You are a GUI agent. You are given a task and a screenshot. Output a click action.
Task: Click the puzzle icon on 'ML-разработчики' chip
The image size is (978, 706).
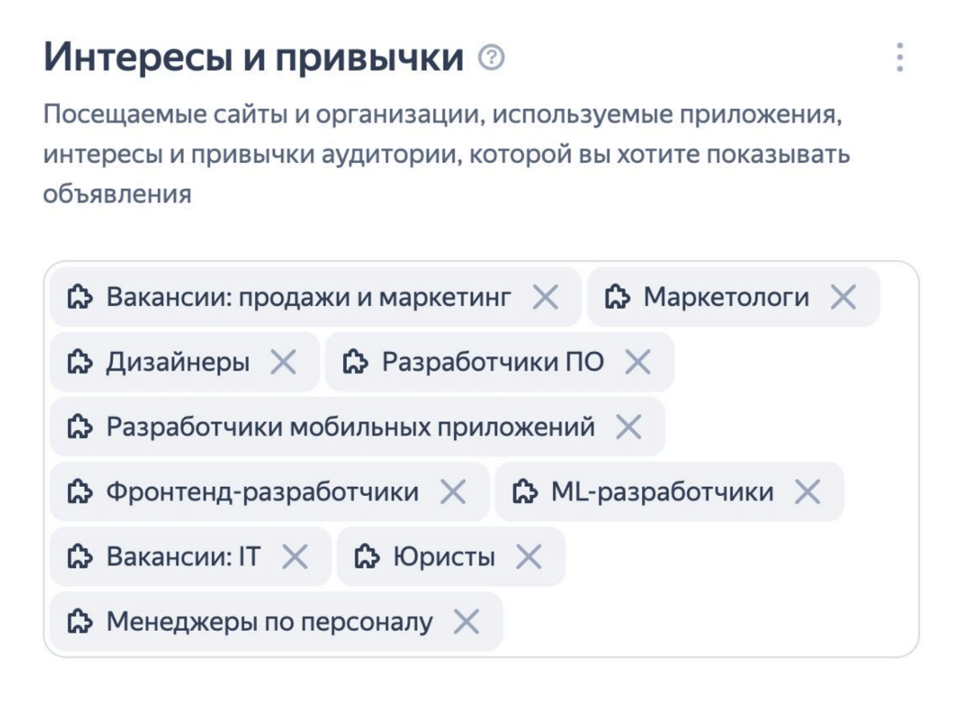(525, 492)
